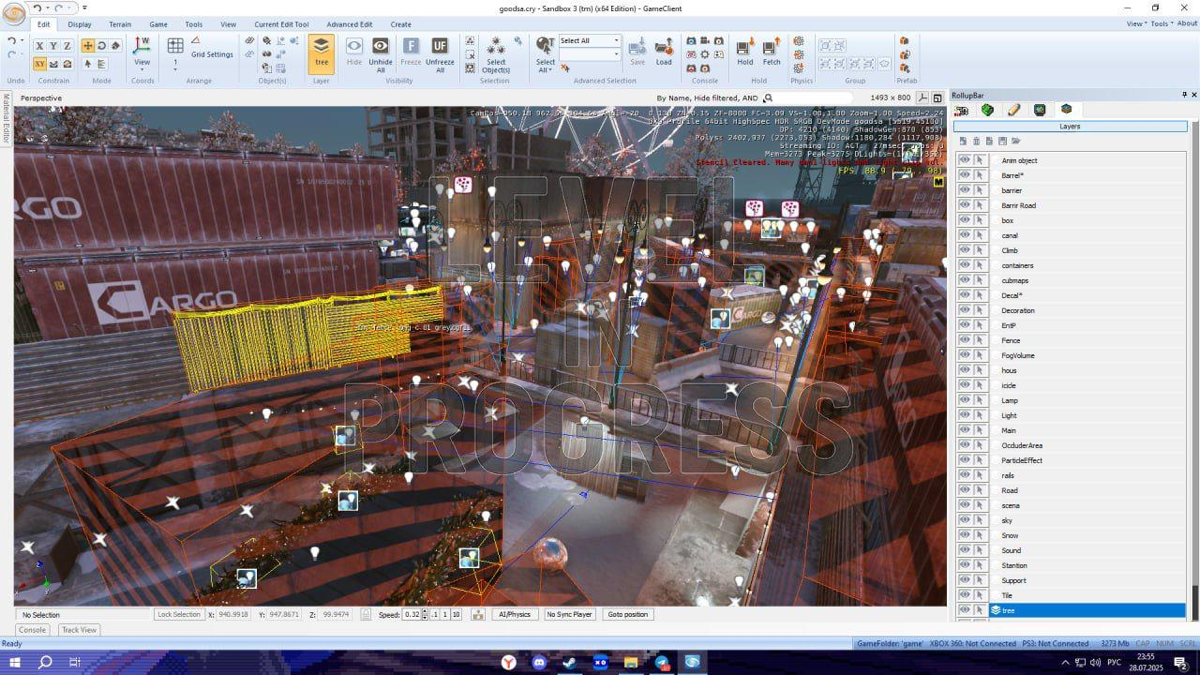Open the Console tab at bottom
Screen dimensions: 1200x675
point(32,630)
